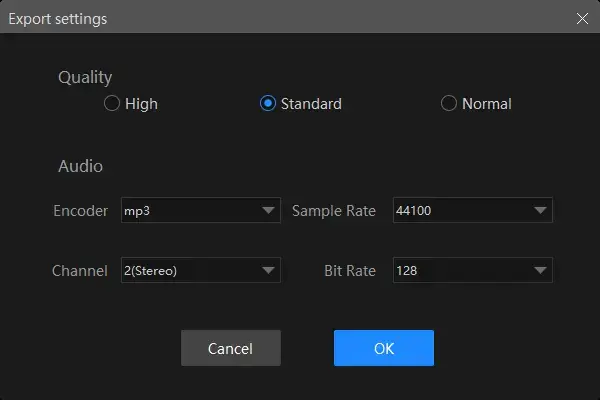Pick the Normal quality radio button
Viewport: 600px width, 400px height.
click(449, 104)
